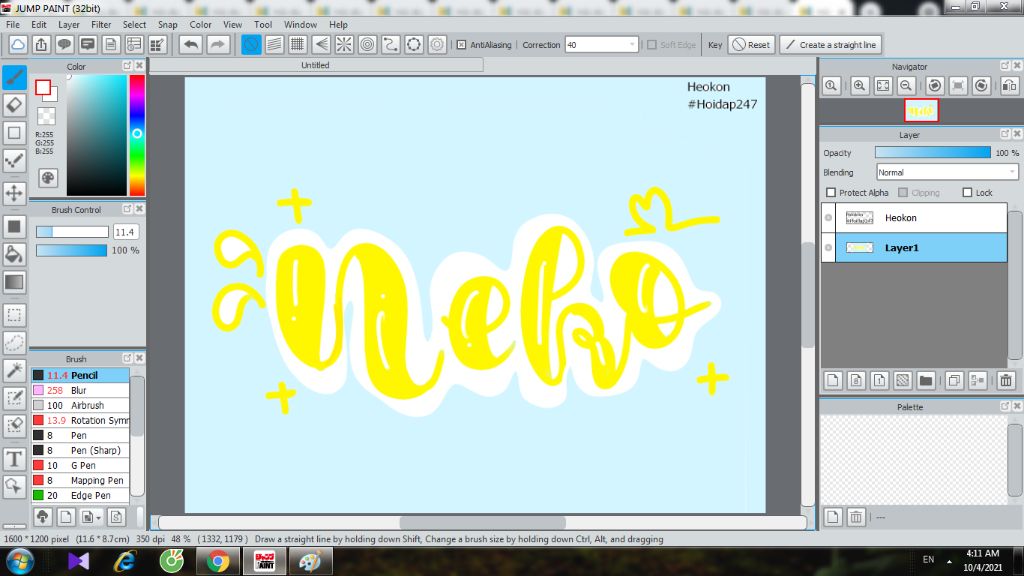Open the Layer menu
Viewport: 1024px width, 576px height.
click(69, 24)
